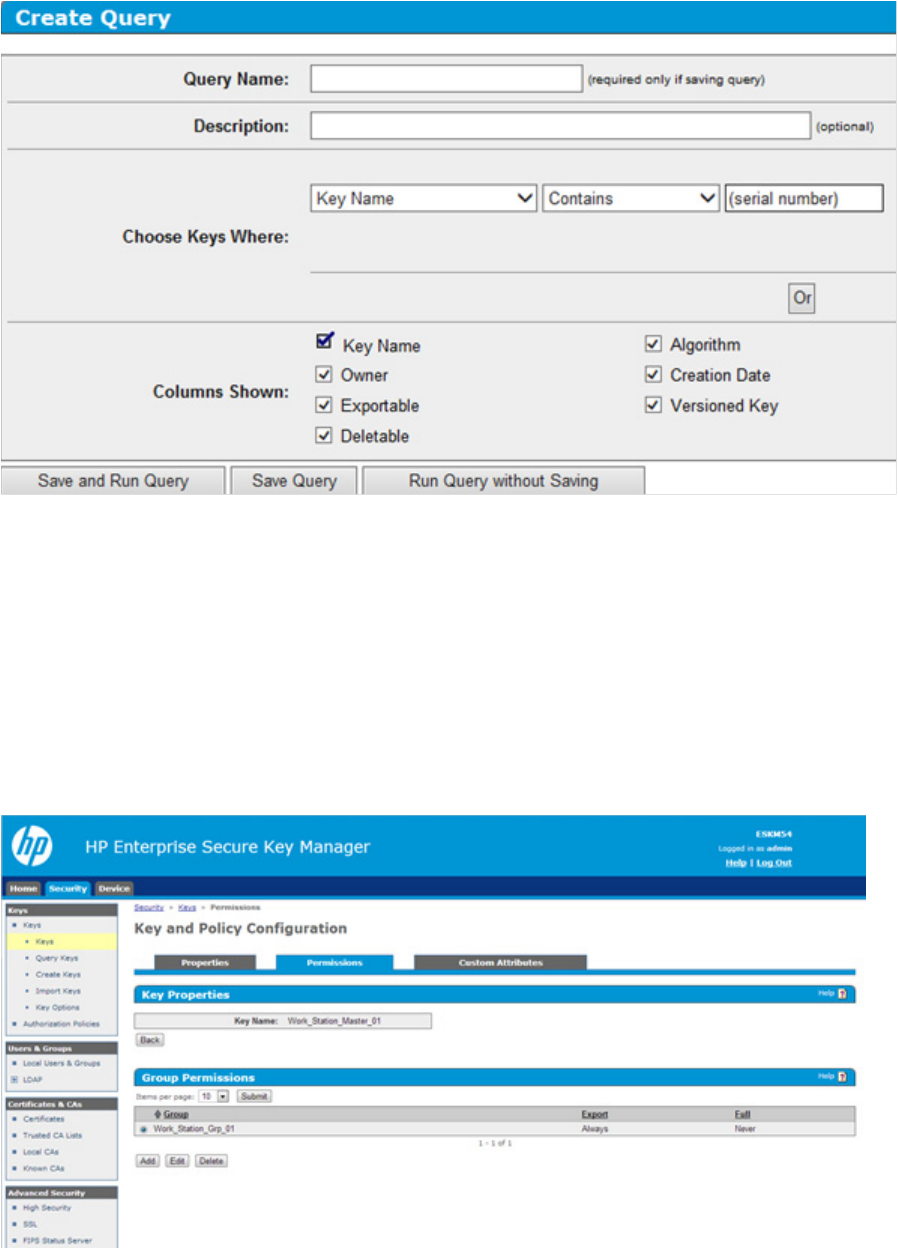Click the Back button
898x1249 pixels.
[x=149, y=1040]
